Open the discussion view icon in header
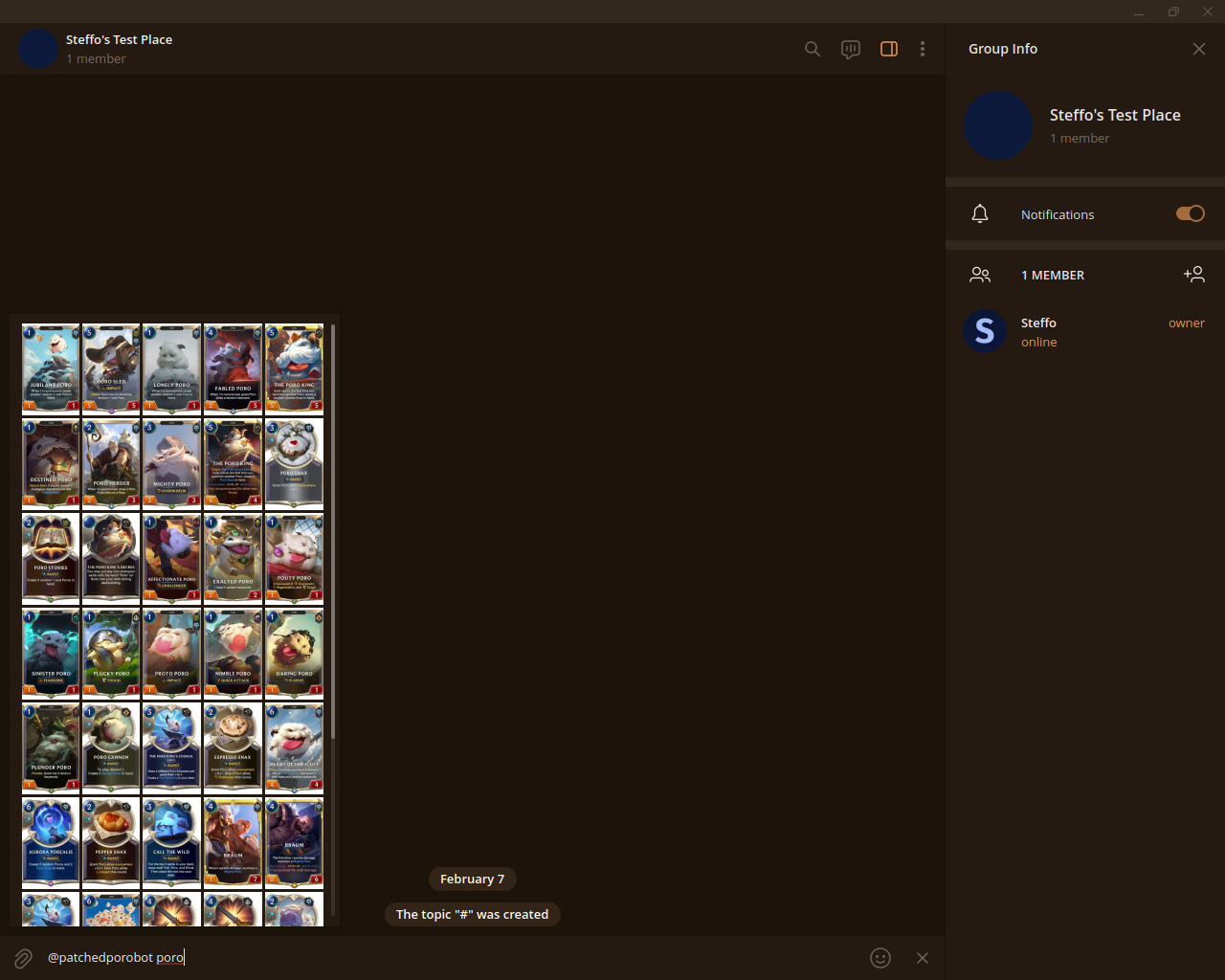Image resolution: width=1225 pixels, height=980 pixels. click(x=851, y=49)
